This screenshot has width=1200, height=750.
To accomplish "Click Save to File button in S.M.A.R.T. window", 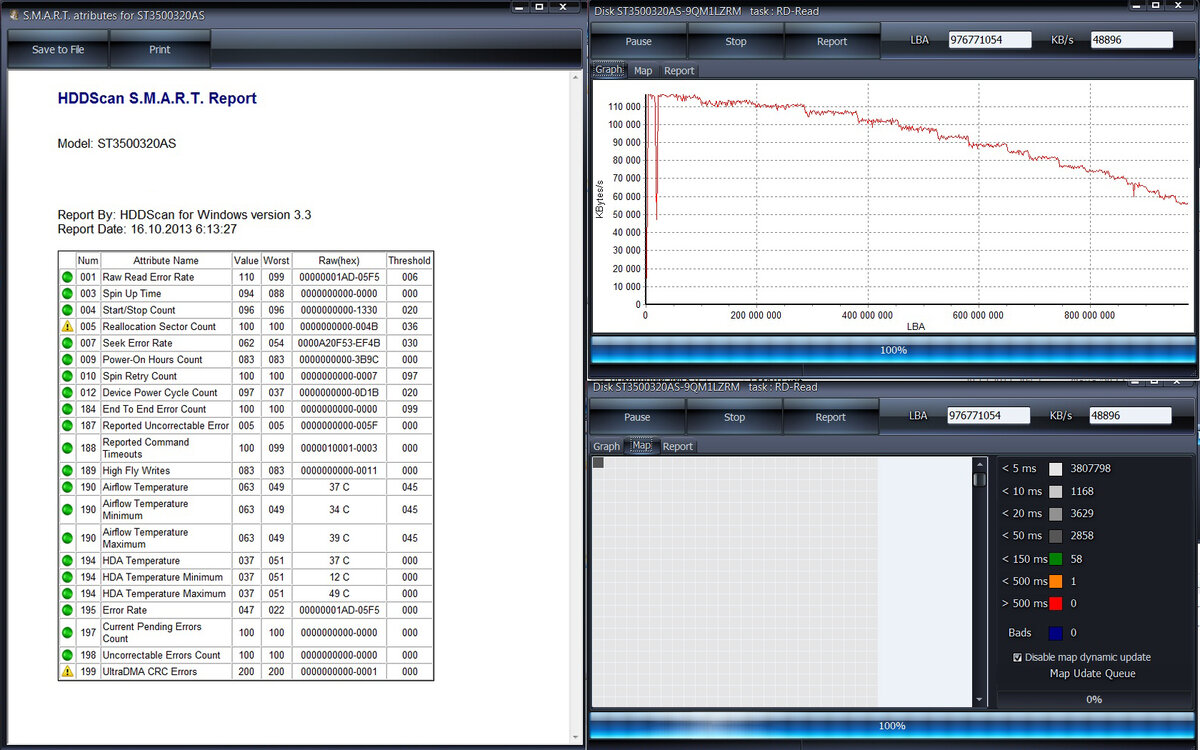I will click(58, 49).
